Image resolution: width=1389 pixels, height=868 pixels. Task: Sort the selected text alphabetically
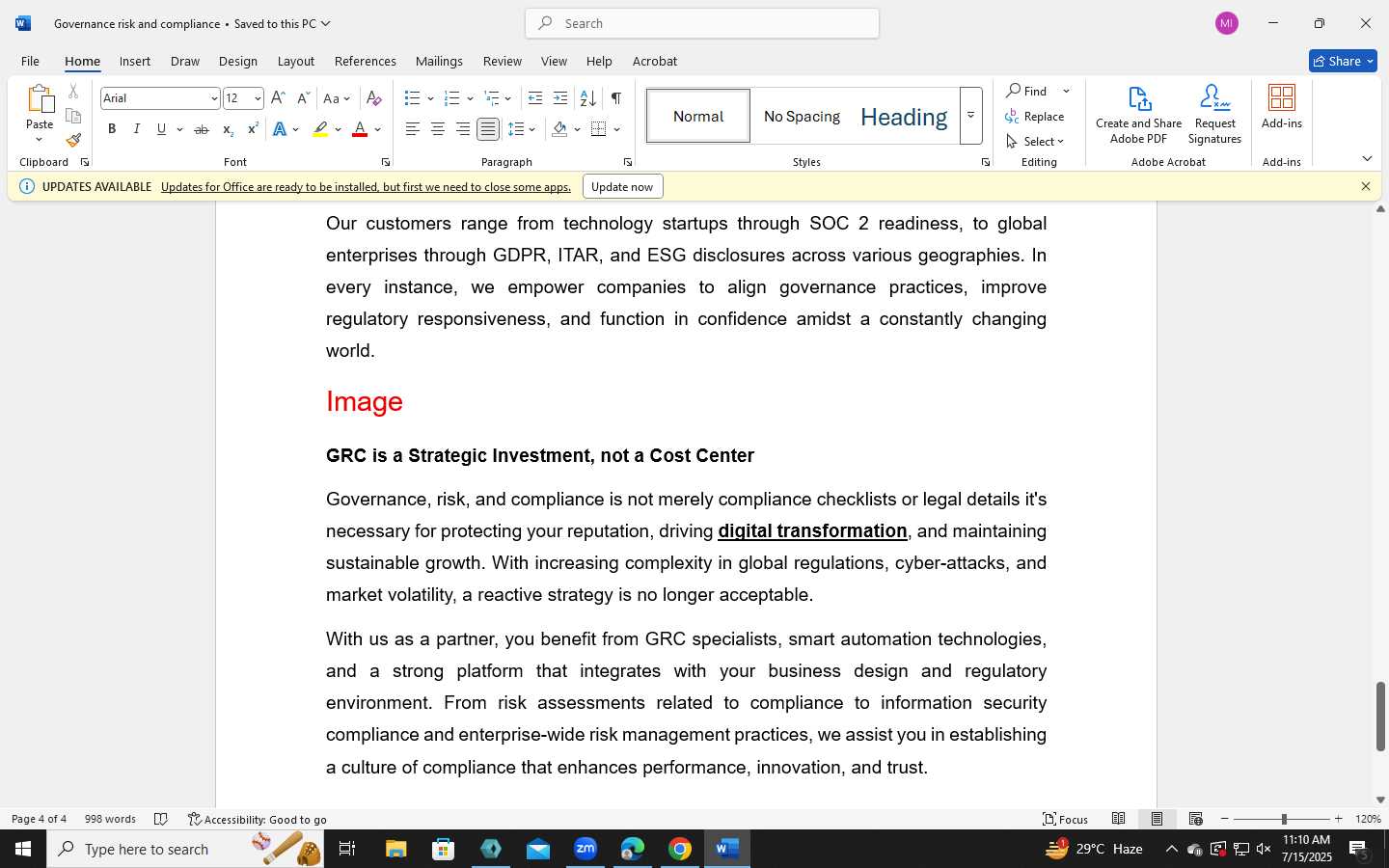point(587,98)
